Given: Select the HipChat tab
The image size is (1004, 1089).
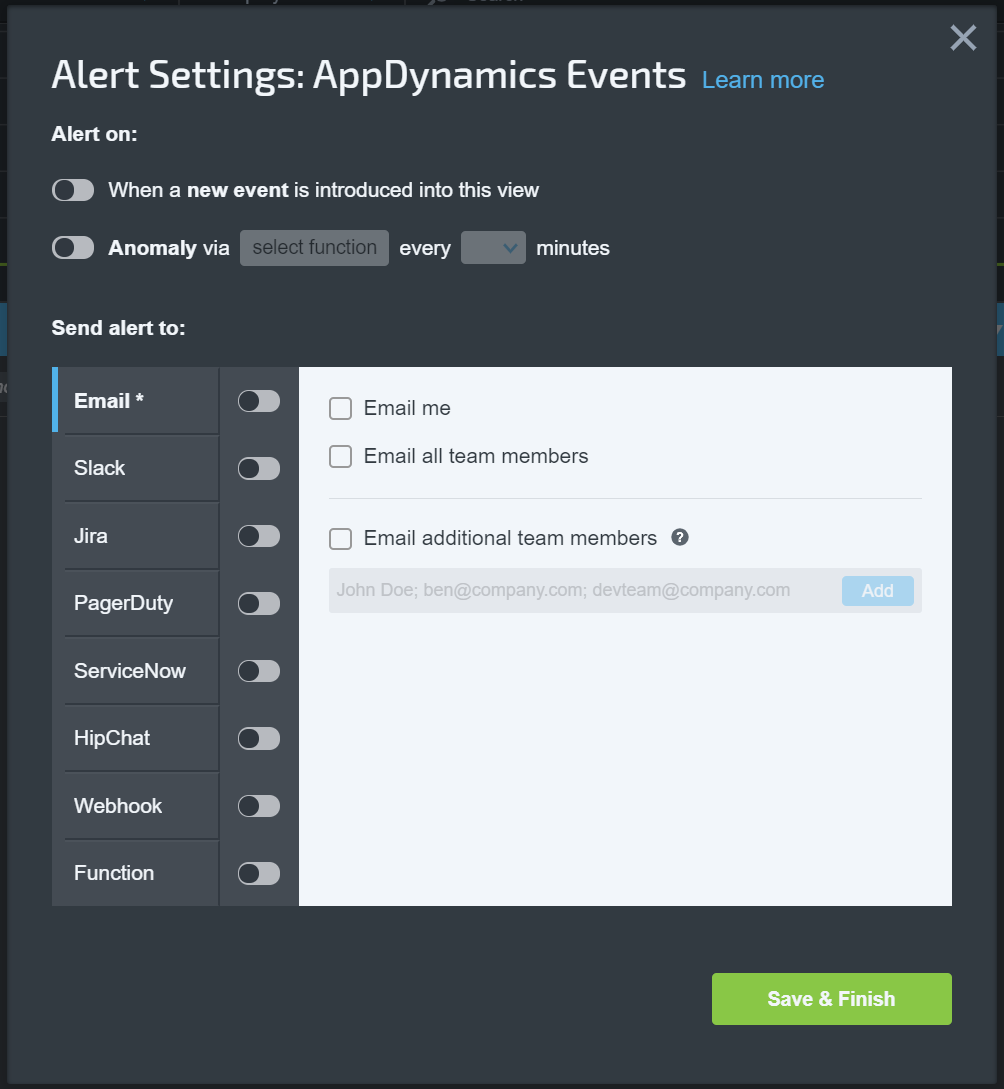Looking at the screenshot, I should tap(142, 738).
